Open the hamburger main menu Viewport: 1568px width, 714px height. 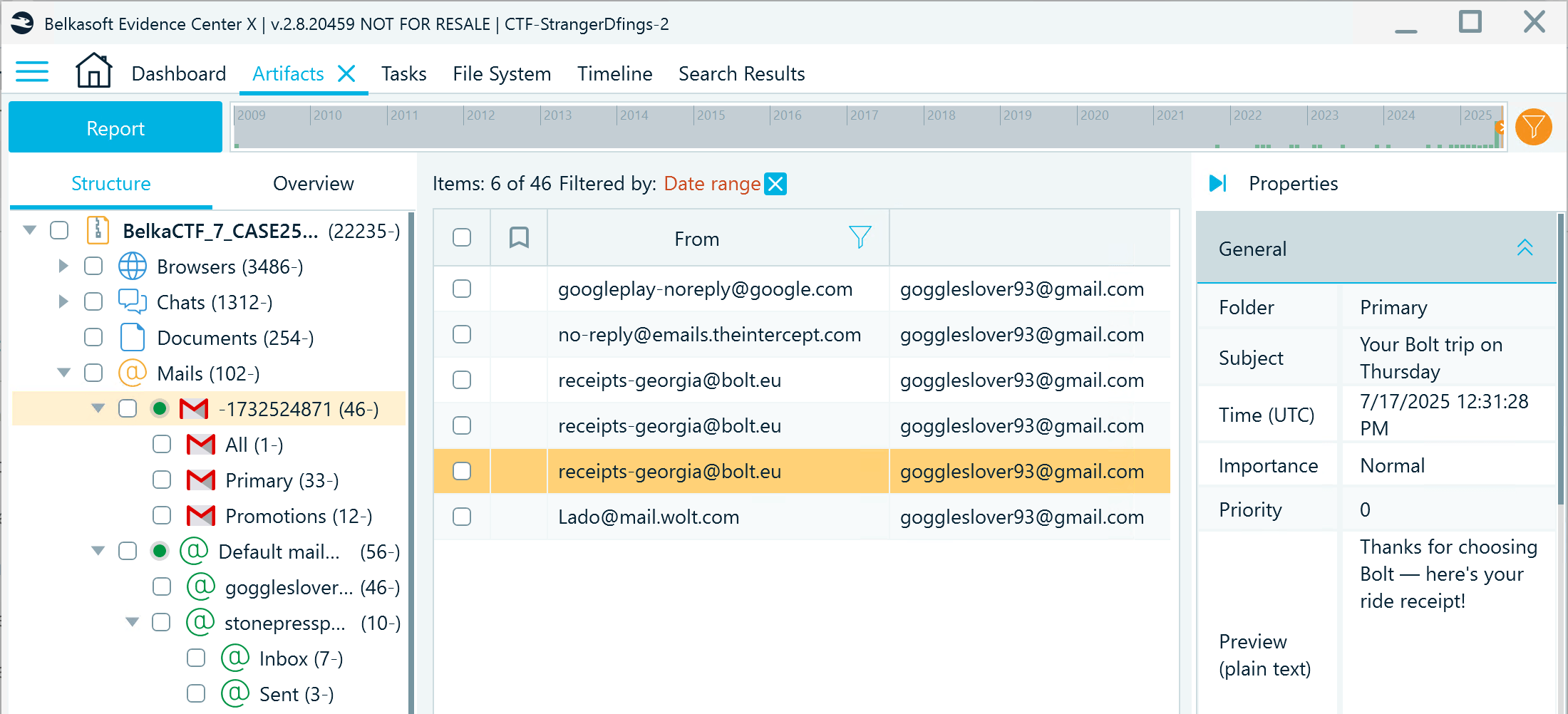pyautogui.click(x=32, y=72)
